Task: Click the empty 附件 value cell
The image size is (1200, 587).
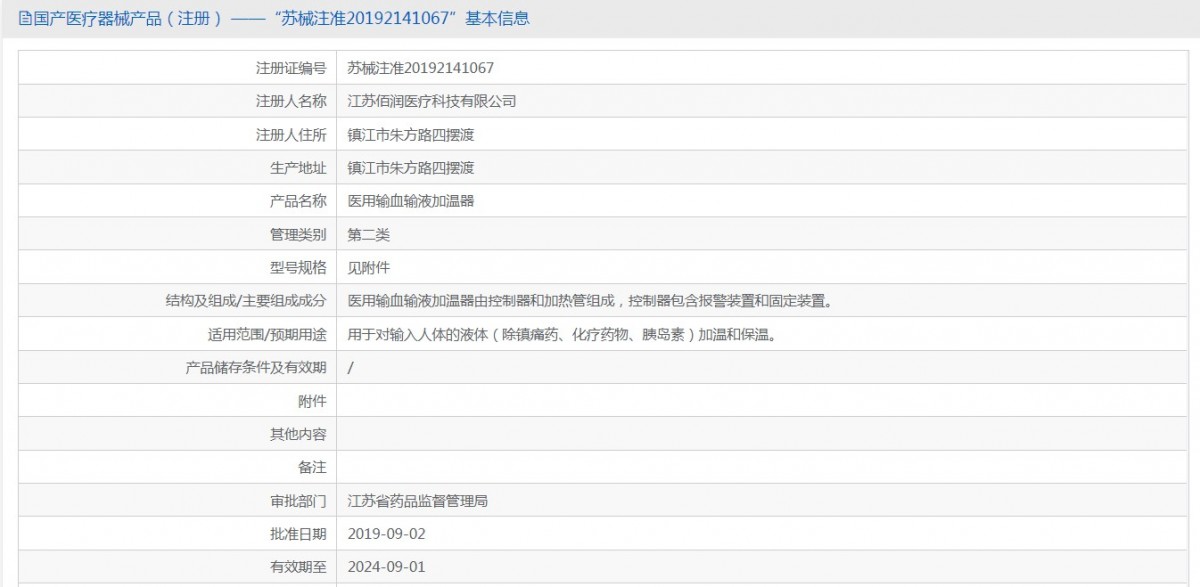Action: [762, 401]
